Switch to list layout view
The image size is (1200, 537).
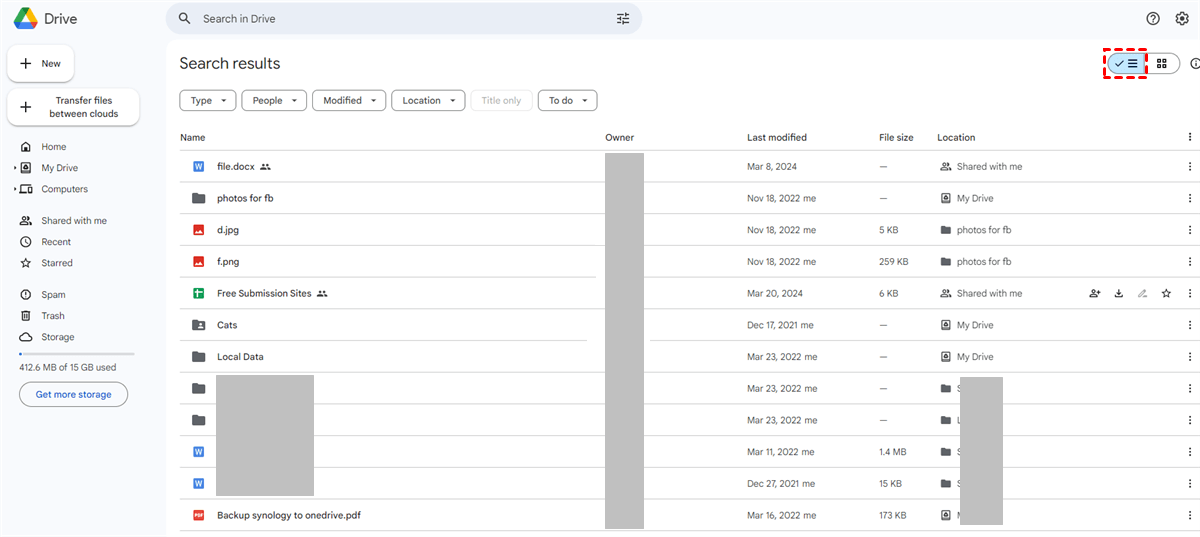[x=1127, y=64]
